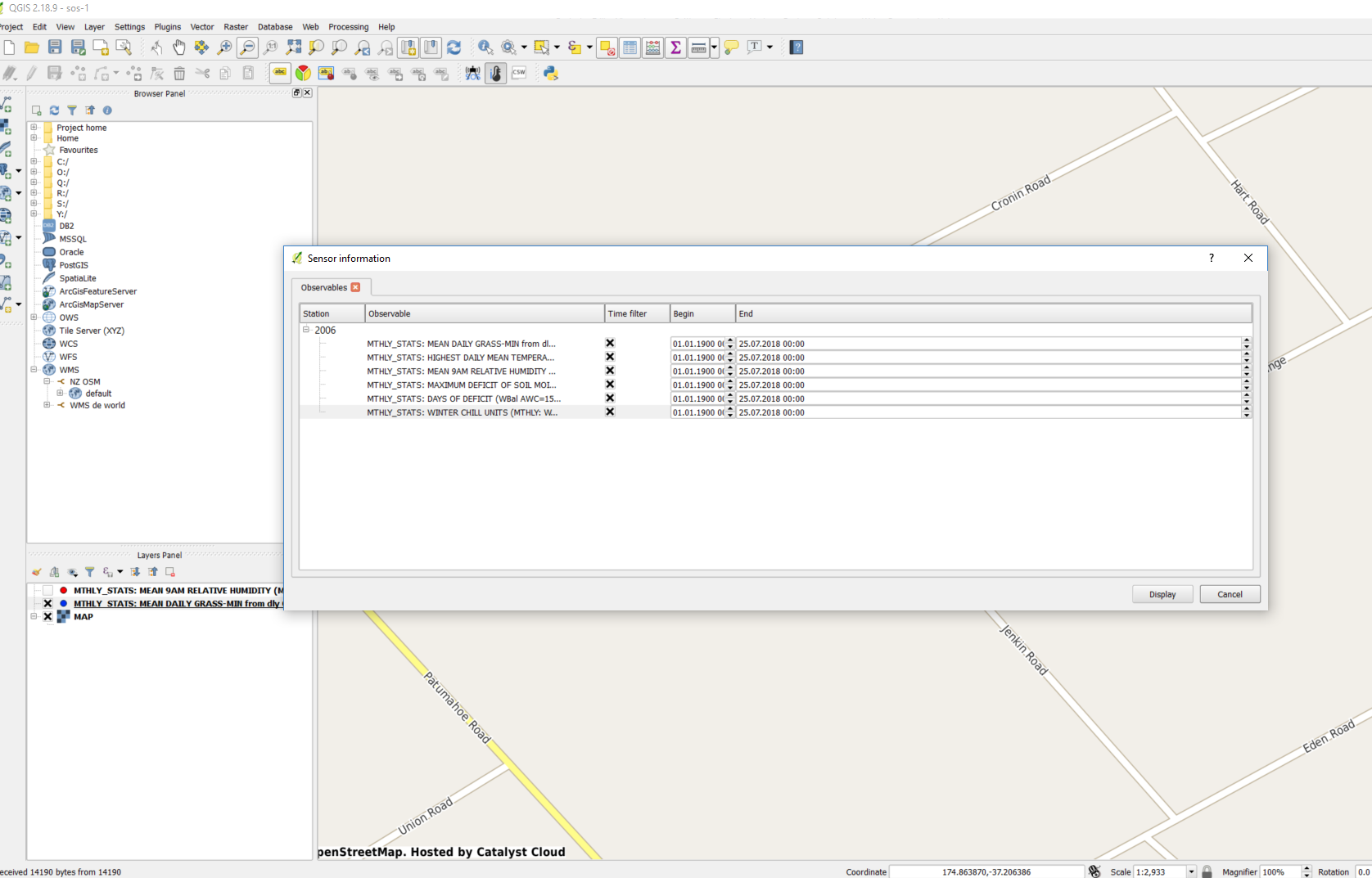Click the dialog help question mark button
This screenshot has height=878, width=1372.
tap(1212, 258)
